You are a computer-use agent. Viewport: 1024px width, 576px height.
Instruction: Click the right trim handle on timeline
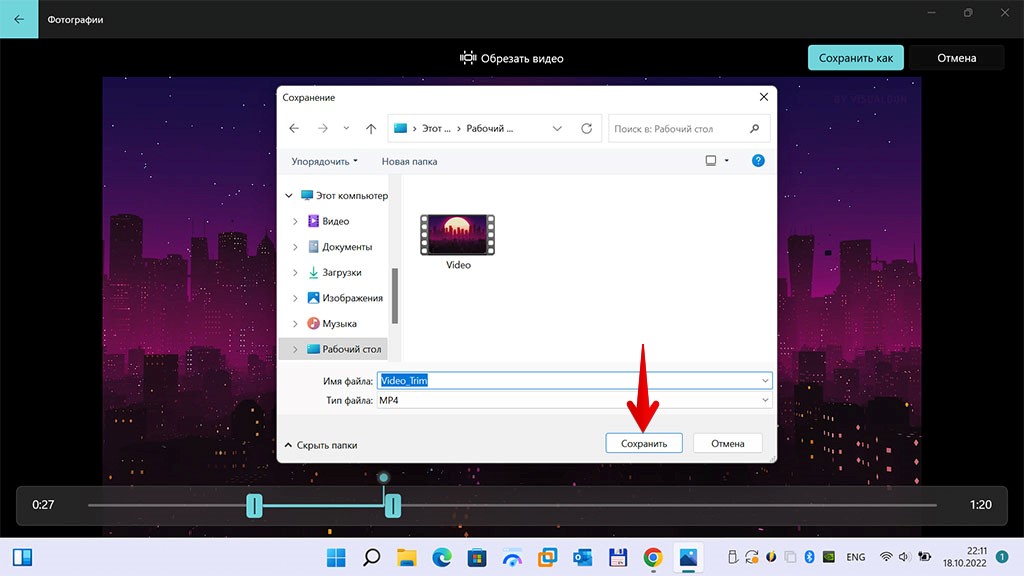coord(393,506)
